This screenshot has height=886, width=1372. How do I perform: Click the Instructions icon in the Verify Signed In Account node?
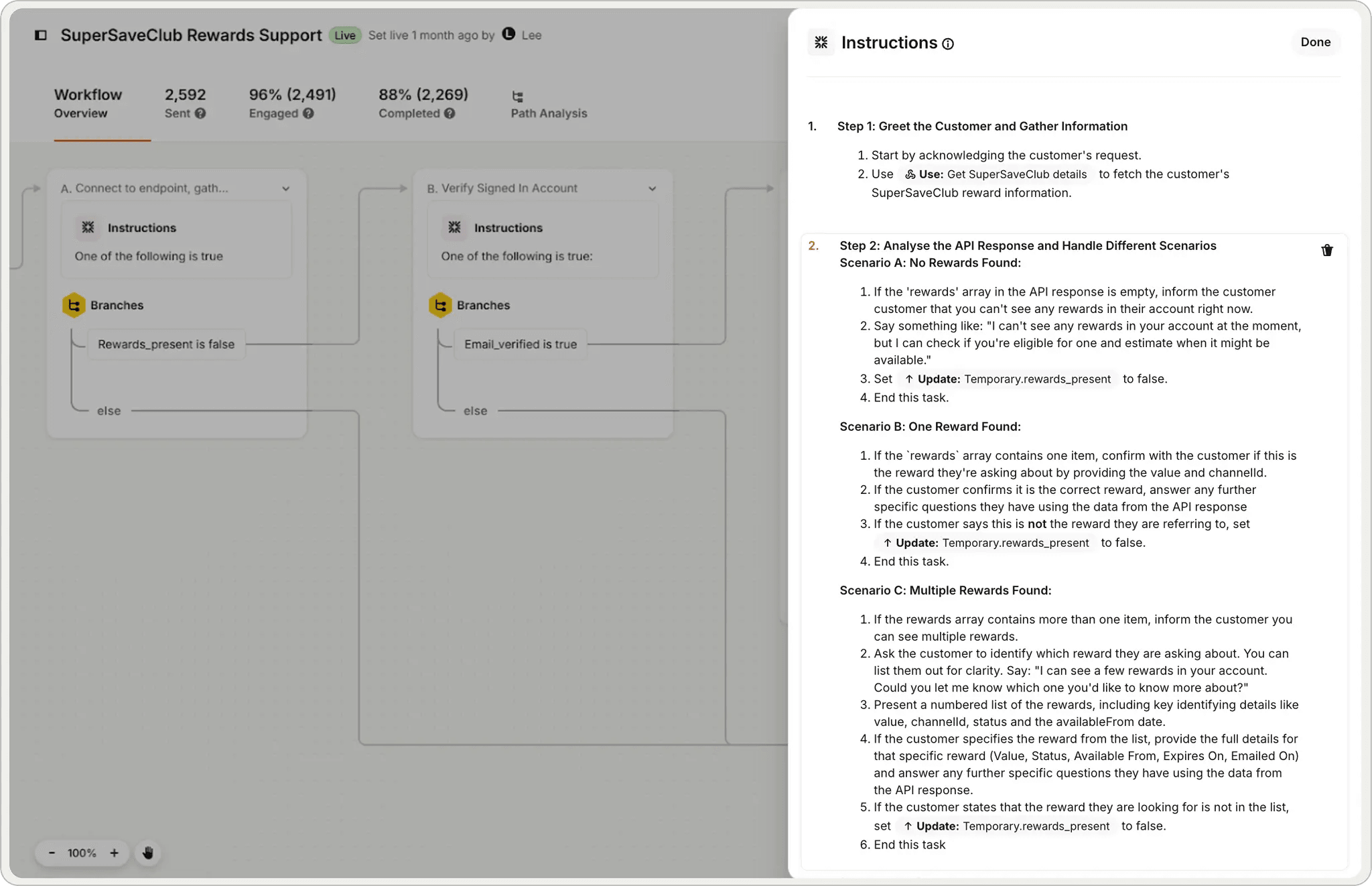pos(454,227)
